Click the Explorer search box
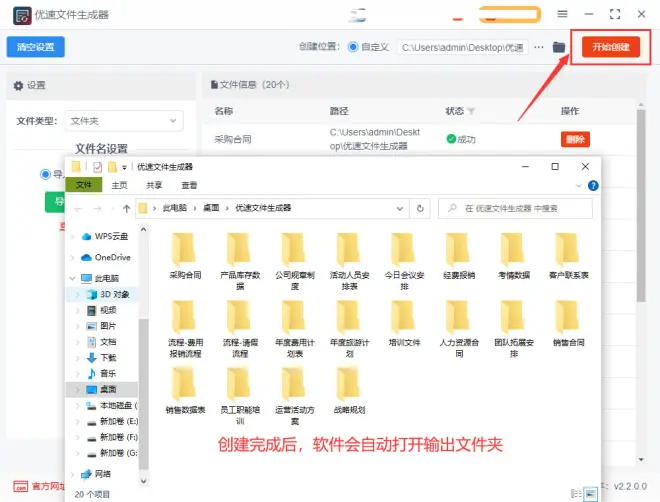The width and height of the screenshot is (660, 502). click(515, 208)
